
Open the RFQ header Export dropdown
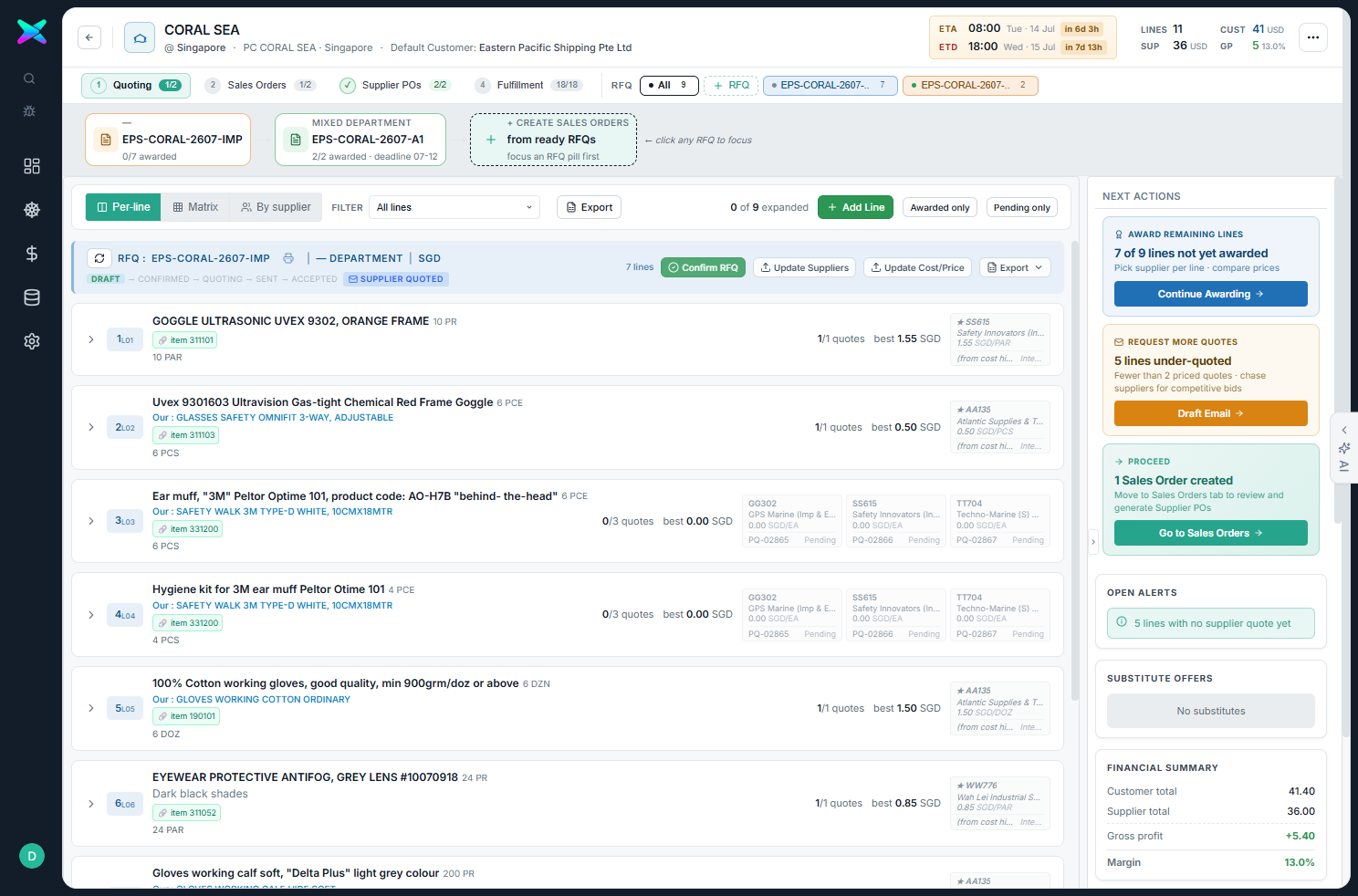[1015, 267]
